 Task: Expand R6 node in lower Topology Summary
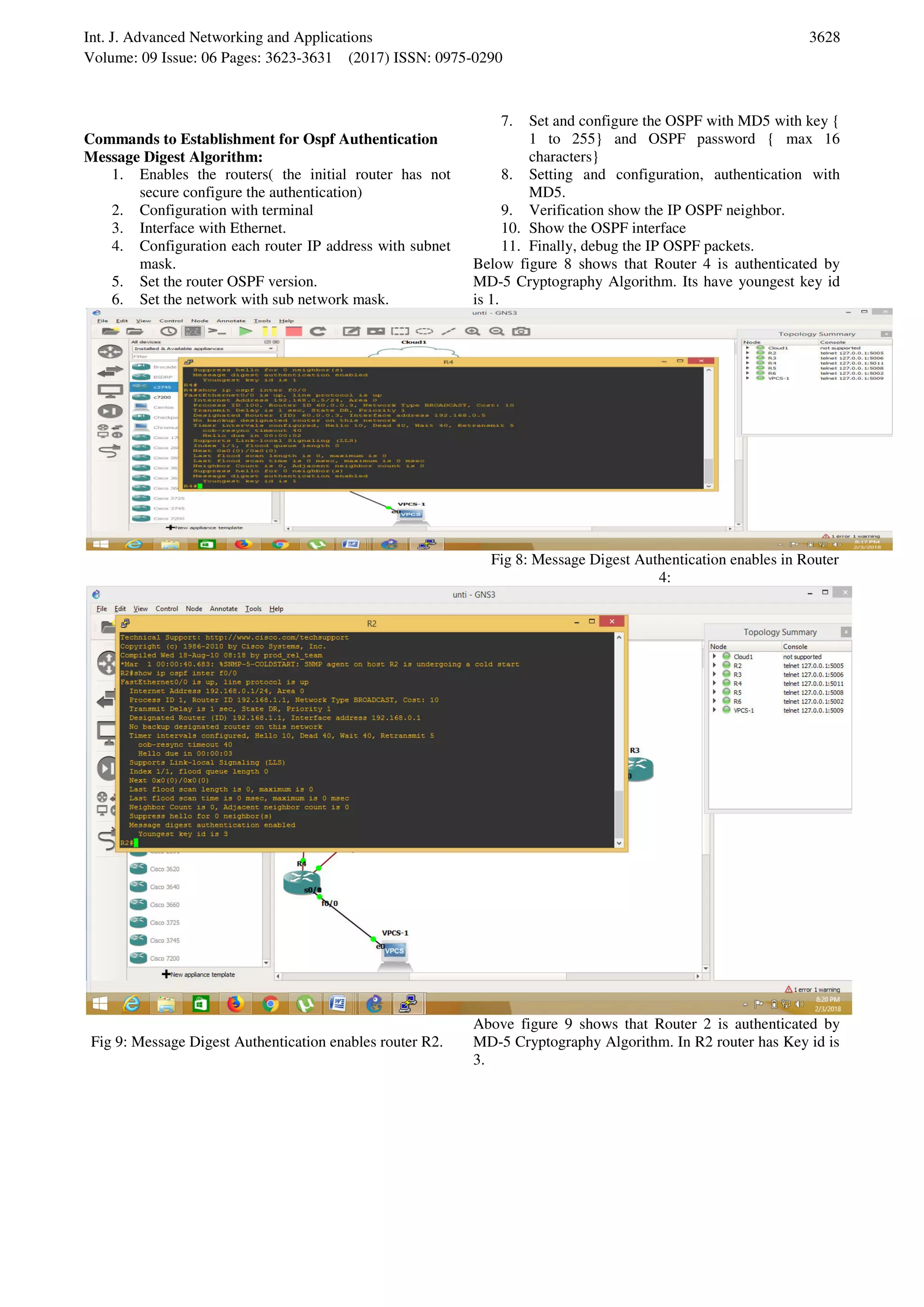tap(715, 701)
